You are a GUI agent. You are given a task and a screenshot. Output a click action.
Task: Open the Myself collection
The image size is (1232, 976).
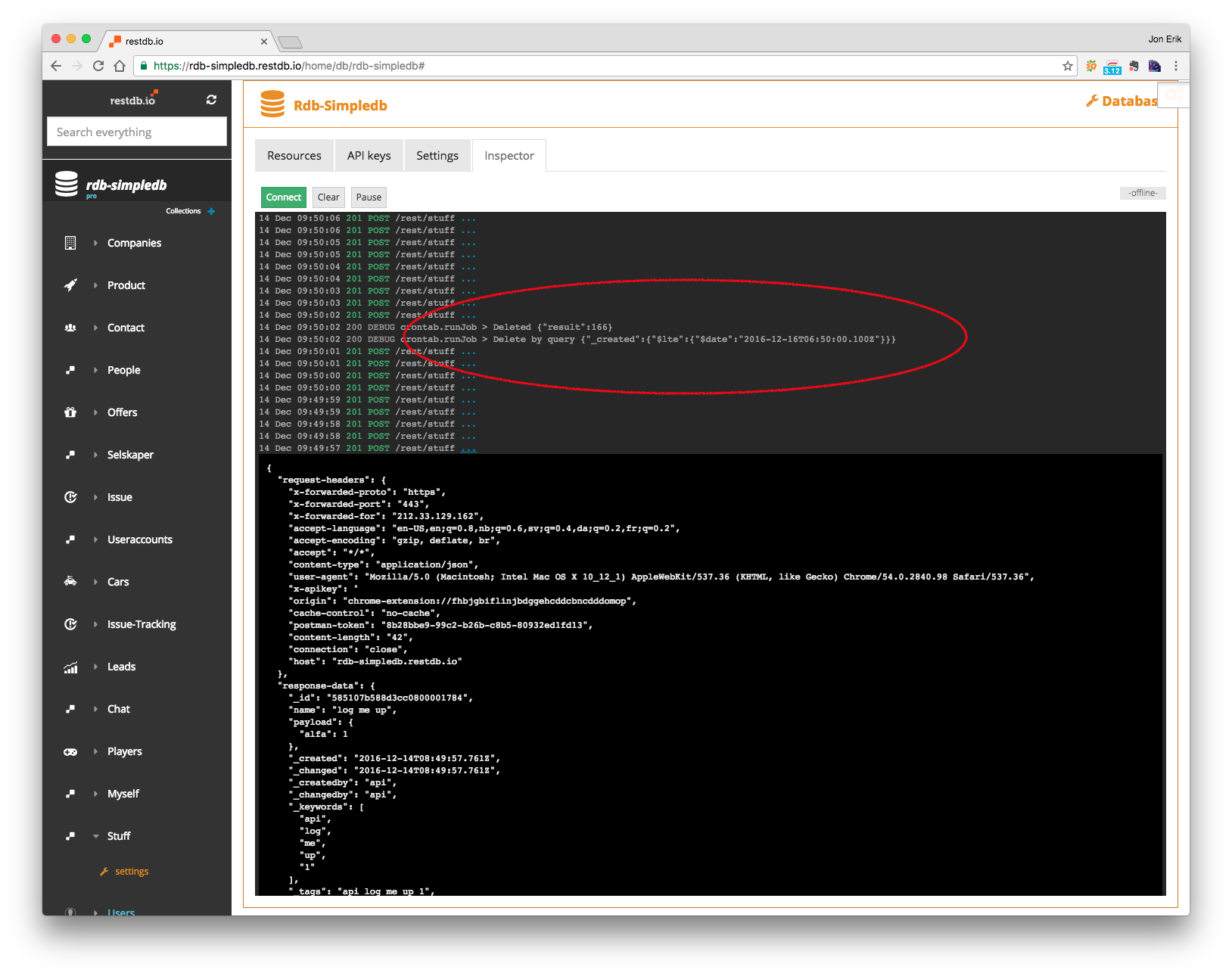[x=123, y=794]
